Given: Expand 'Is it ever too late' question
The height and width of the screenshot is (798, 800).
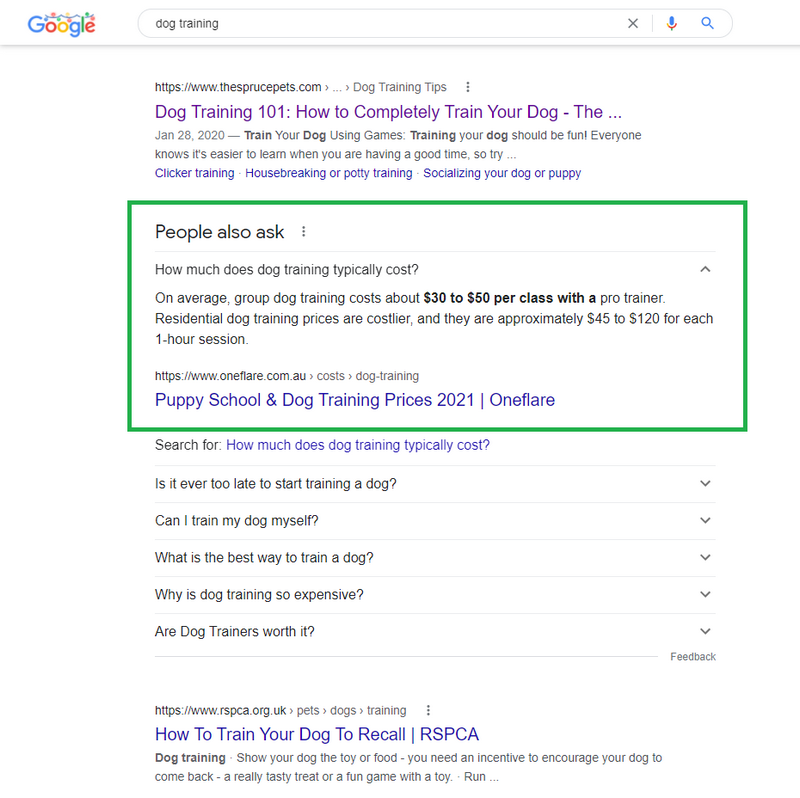Looking at the screenshot, I should point(435,484).
